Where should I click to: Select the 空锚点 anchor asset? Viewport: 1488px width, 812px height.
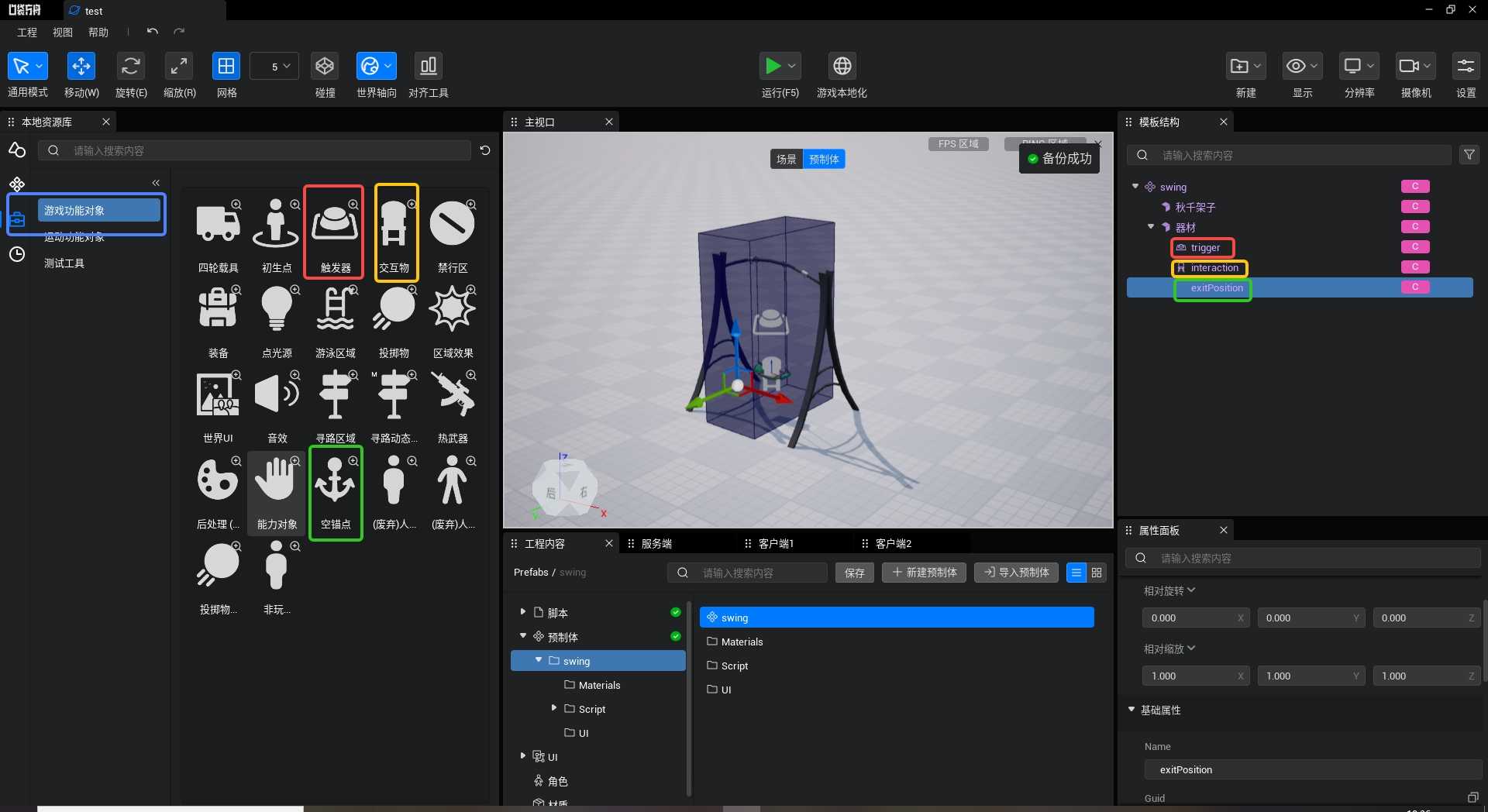click(x=335, y=493)
